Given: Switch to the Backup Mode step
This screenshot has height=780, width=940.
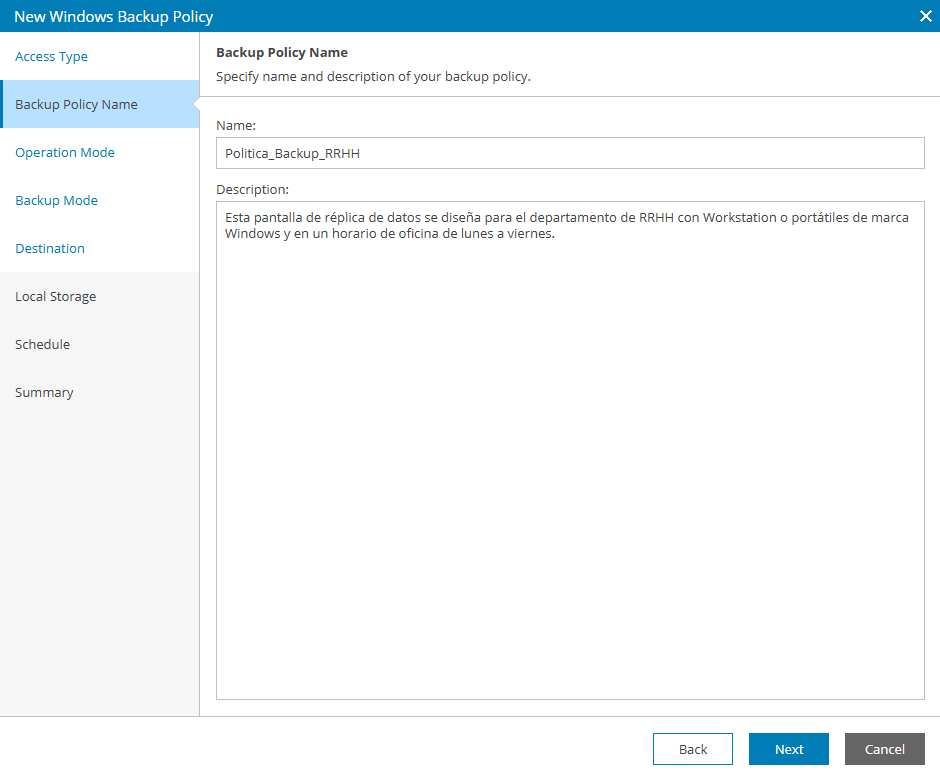Looking at the screenshot, I should (57, 201).
